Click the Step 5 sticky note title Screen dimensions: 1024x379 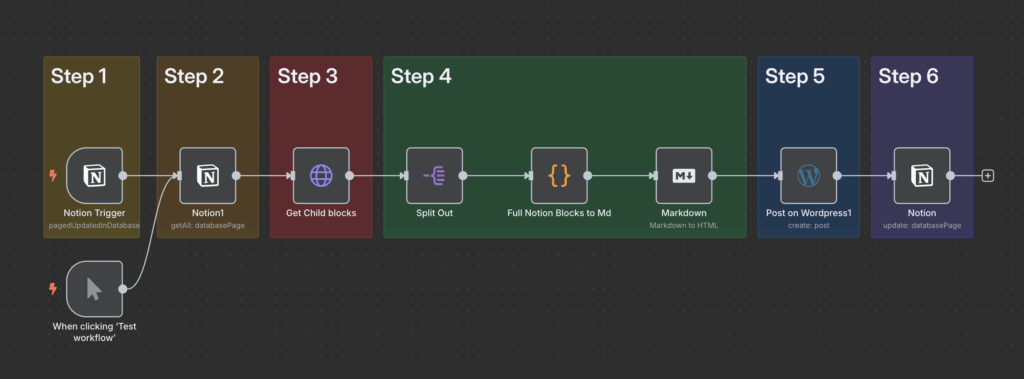click(x=795, y=76)
